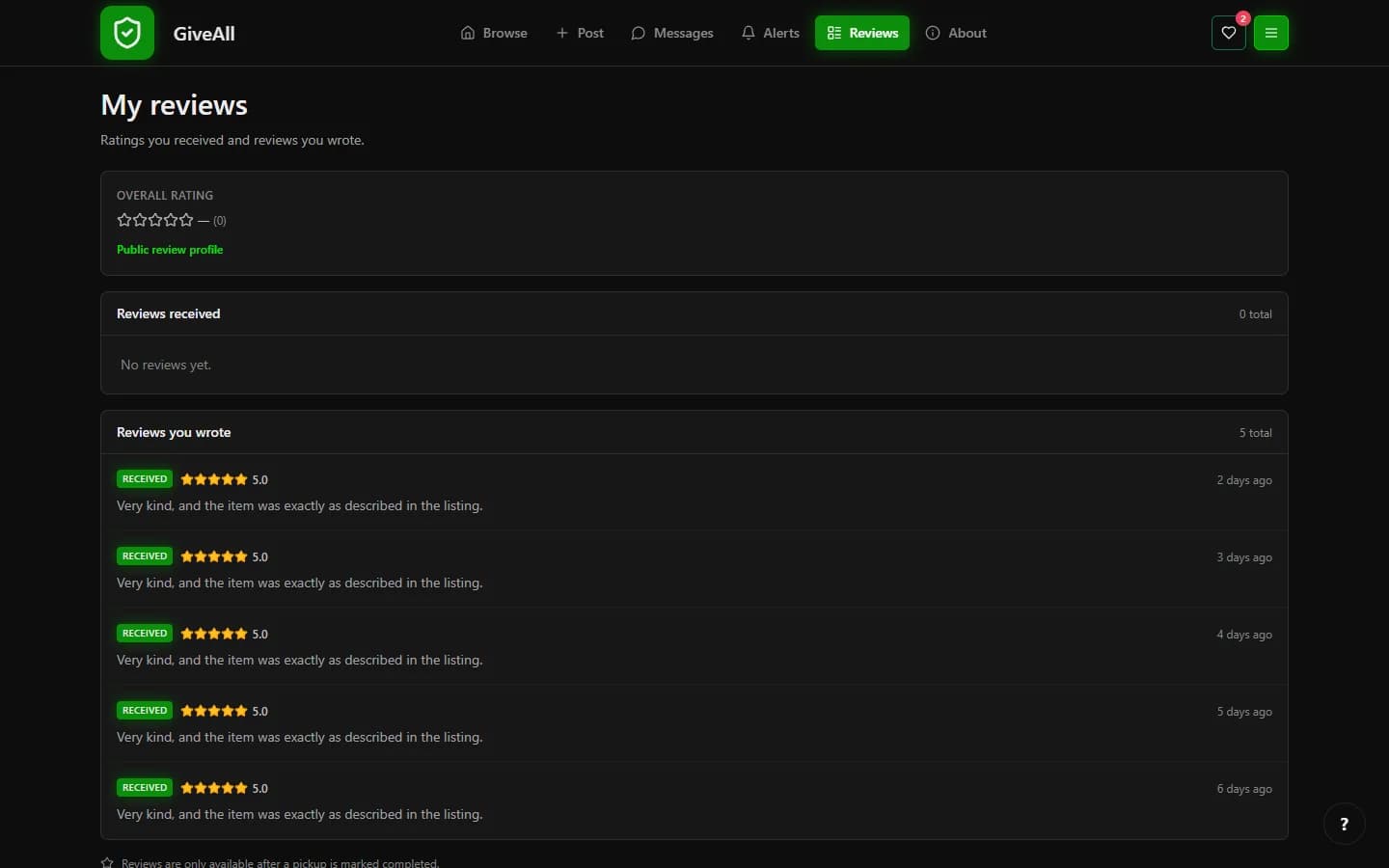Viewport: 1389px width, 868px height.
Task: Open the About page
Action: click(x=956, y=33)
